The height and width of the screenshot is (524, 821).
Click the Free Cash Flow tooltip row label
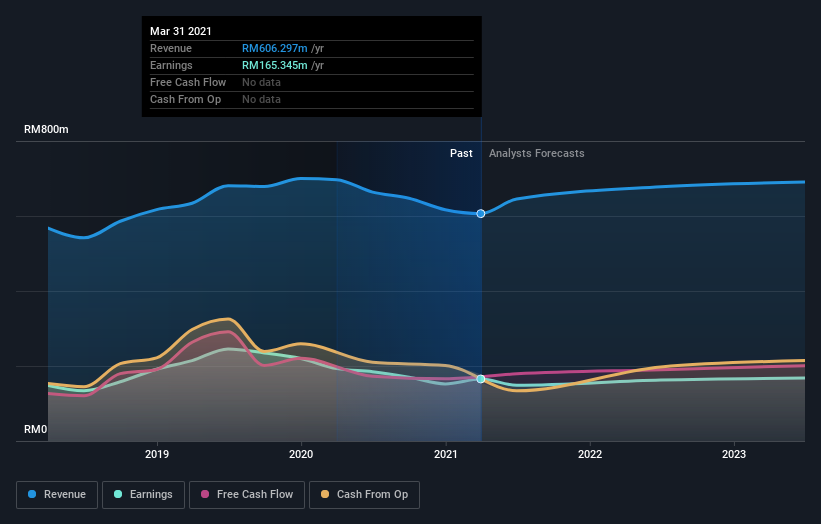pos(188,82)
